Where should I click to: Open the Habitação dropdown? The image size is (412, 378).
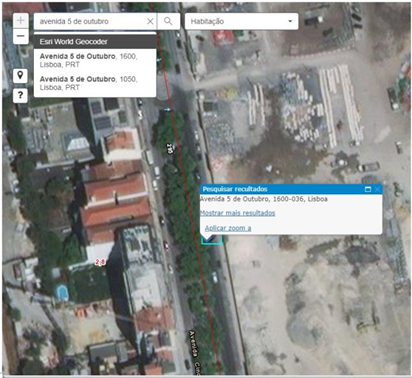(x=241, y=21)
